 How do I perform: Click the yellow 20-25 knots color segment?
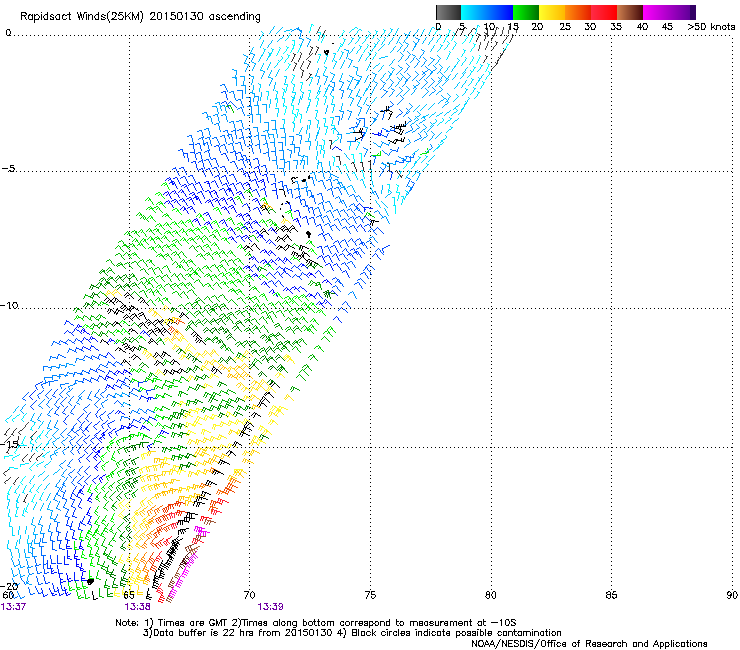tap(552, 12)
